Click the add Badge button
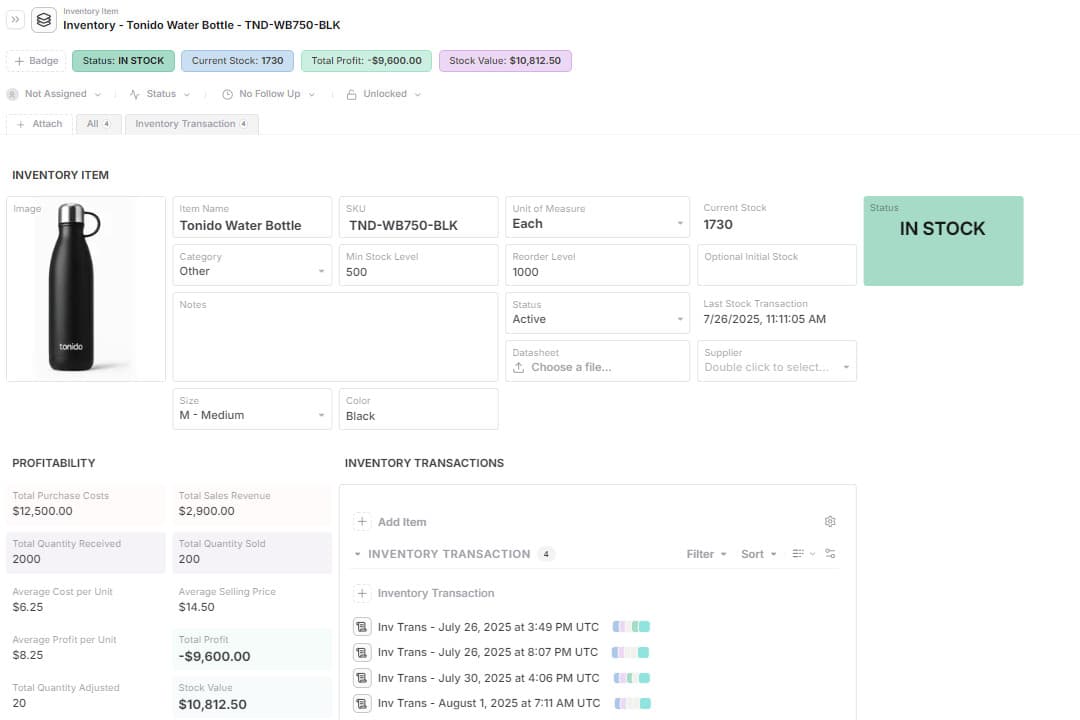The height and width of the screenshot is (720, 1080). (36, 61)
